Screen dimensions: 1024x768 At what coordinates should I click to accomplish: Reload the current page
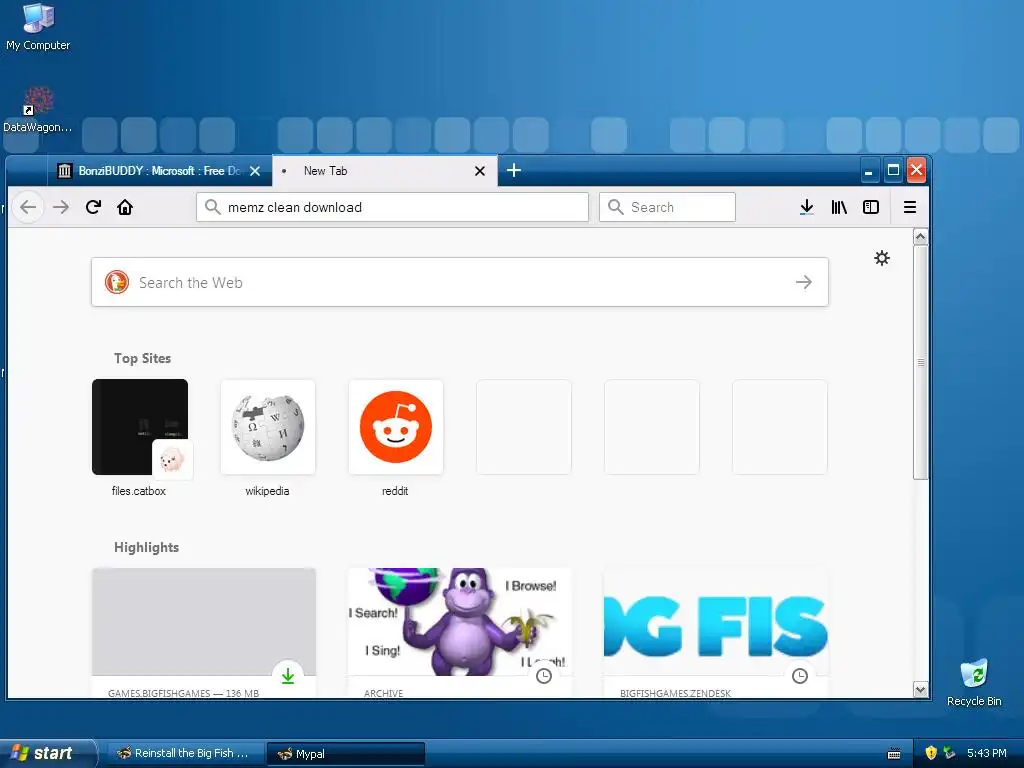(93, 207)
